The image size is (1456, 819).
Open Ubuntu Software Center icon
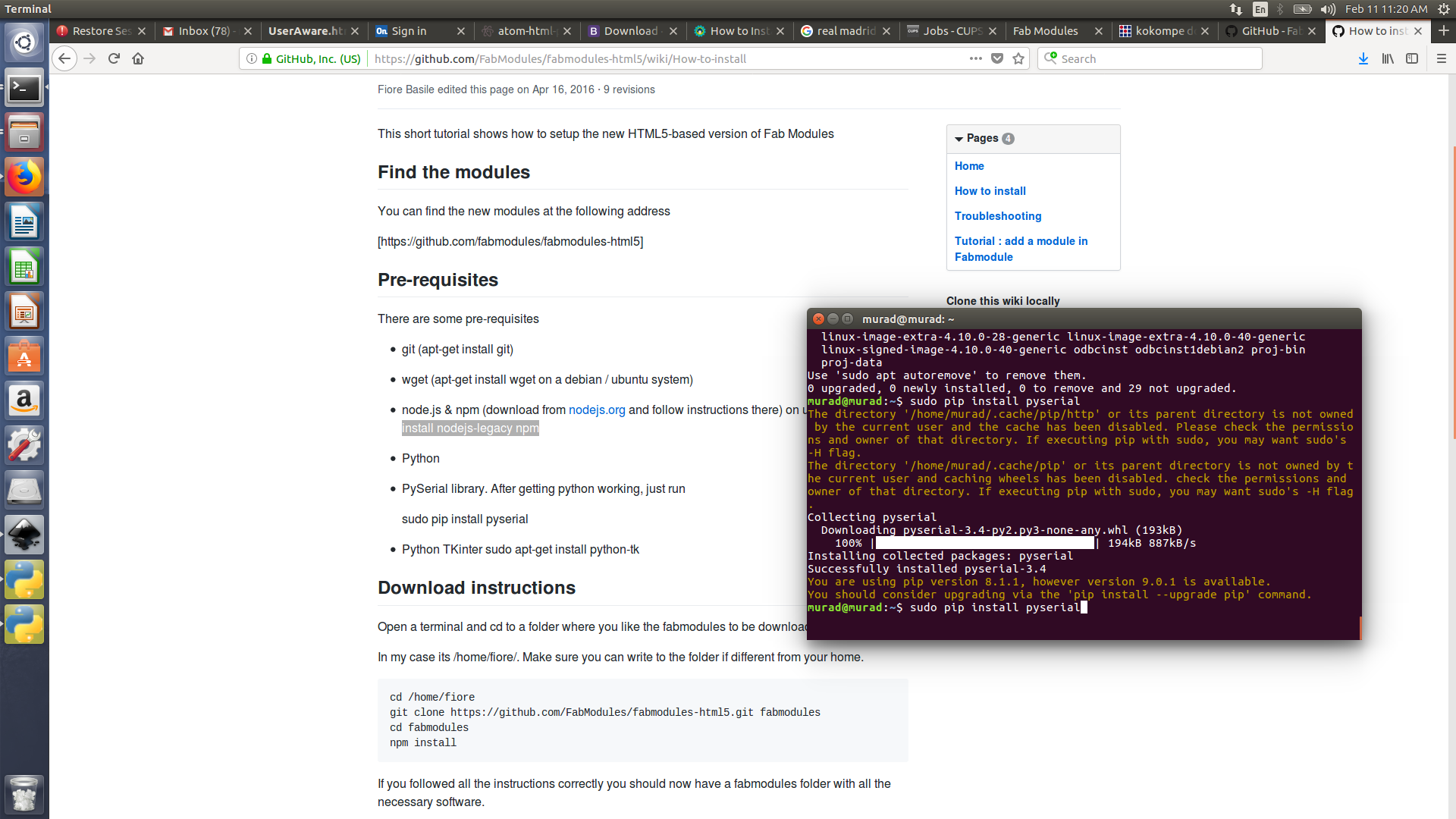click(x=24, y=356)
